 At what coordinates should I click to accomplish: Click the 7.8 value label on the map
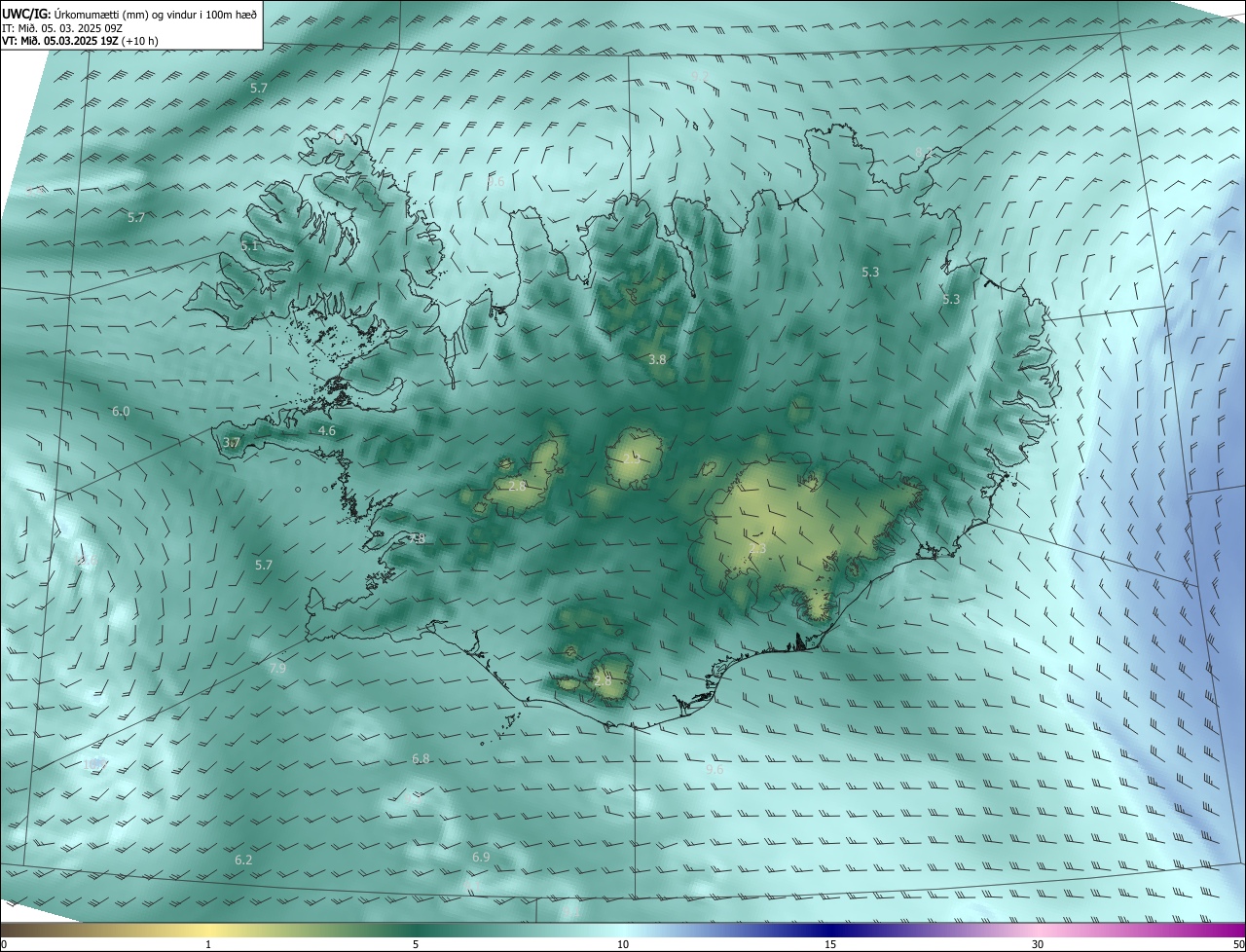tap(418, 538)
